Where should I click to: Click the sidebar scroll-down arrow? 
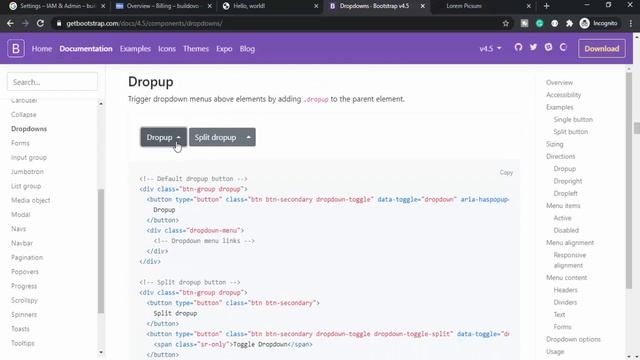tap(101, 352)
